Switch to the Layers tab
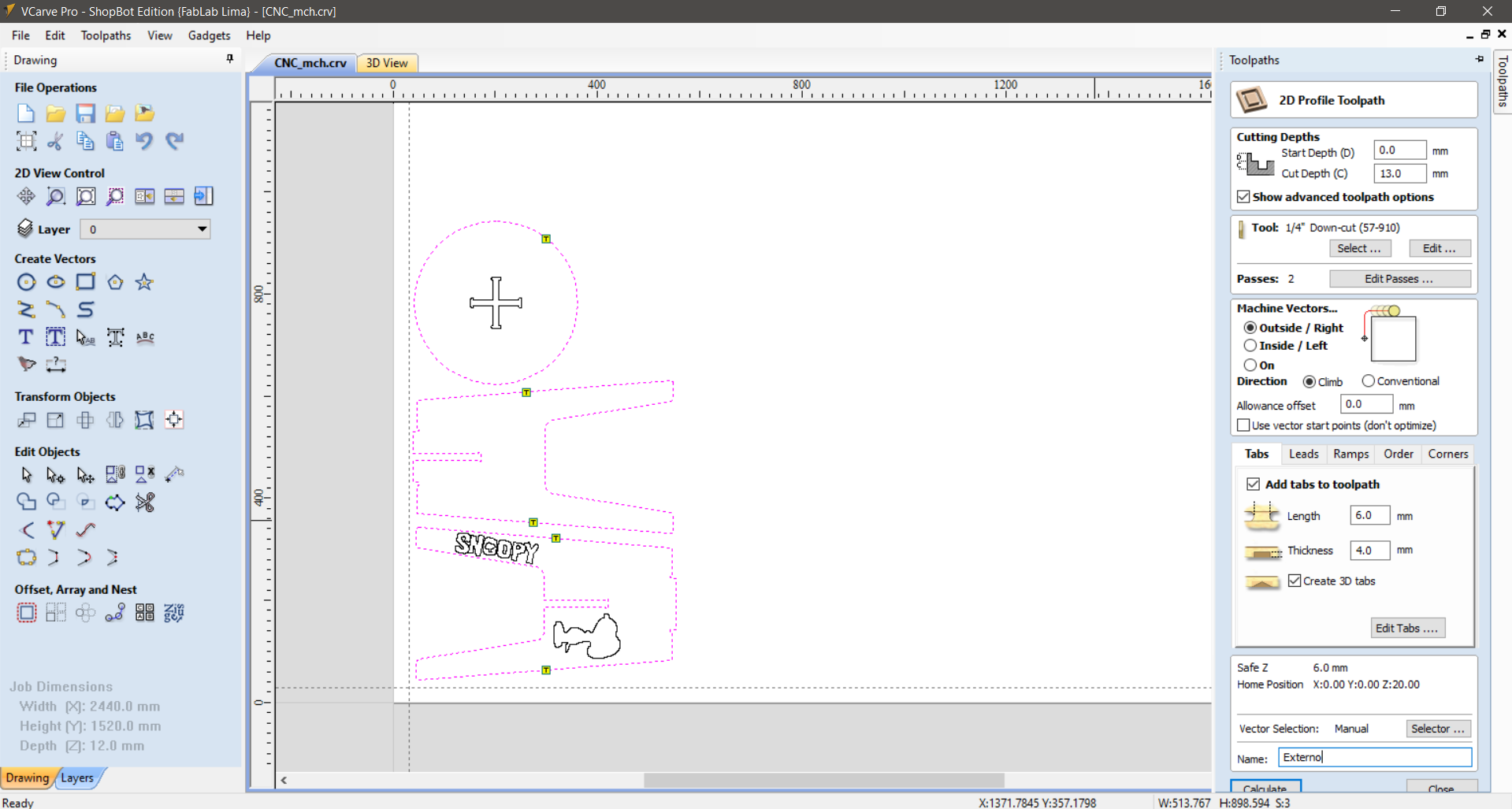This screenshot has height=809, width=1512. (77, 777)
